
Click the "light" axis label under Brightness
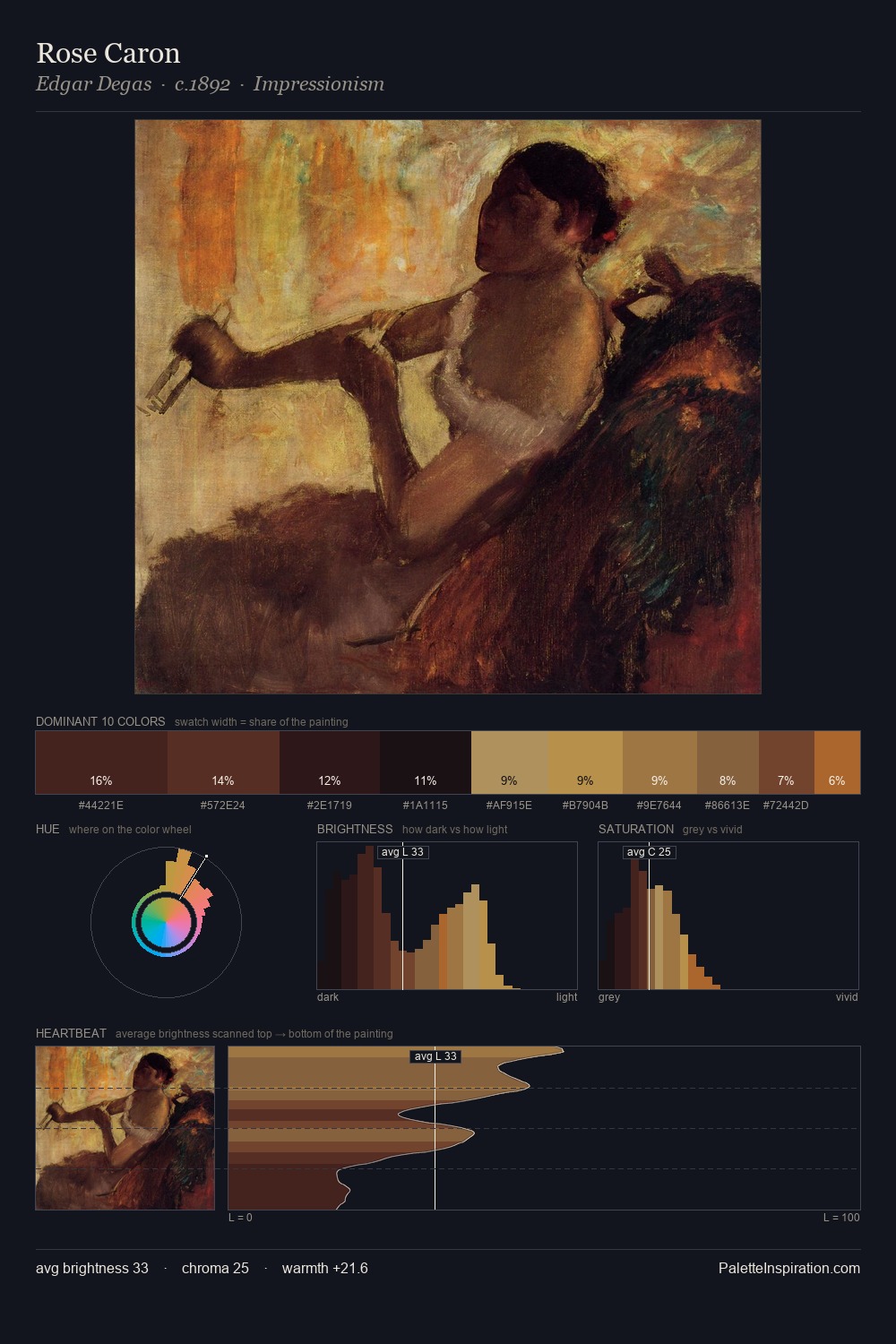[x=566, y=996]
